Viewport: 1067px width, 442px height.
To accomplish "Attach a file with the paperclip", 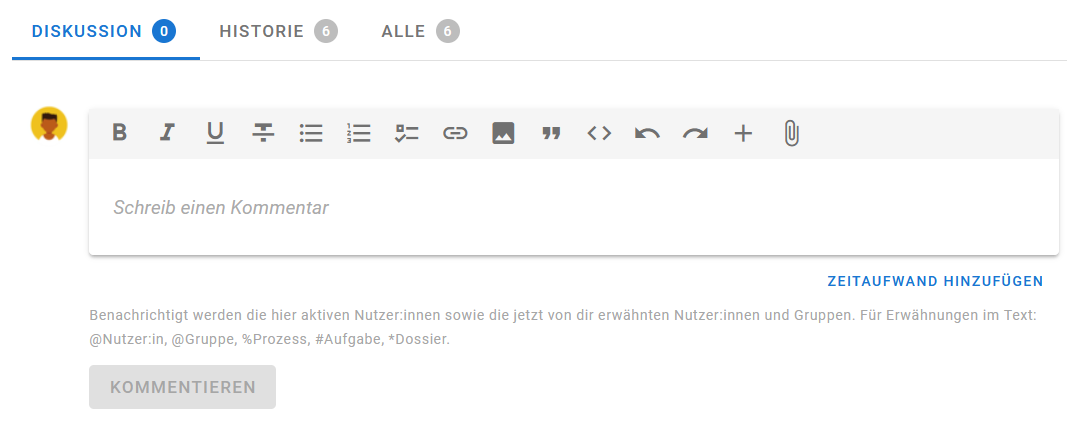I will click(x=791, y=133).
